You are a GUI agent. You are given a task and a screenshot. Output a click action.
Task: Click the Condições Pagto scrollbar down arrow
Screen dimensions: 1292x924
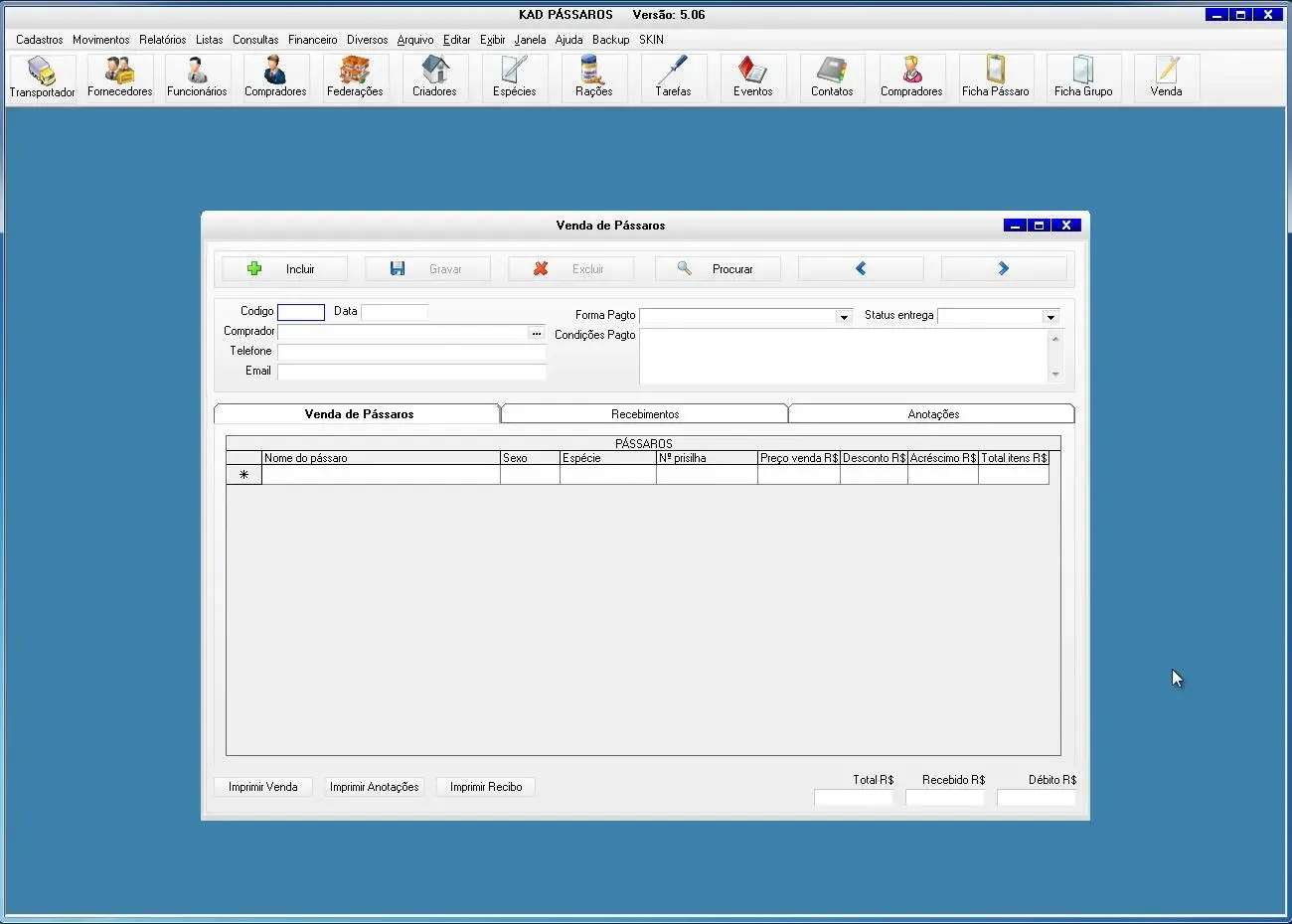point(1055,375)
